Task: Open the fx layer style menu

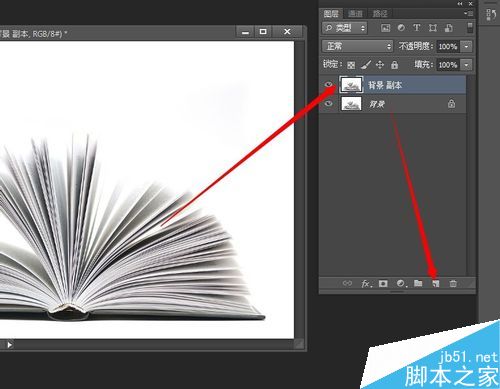Action: coord(366,284)
